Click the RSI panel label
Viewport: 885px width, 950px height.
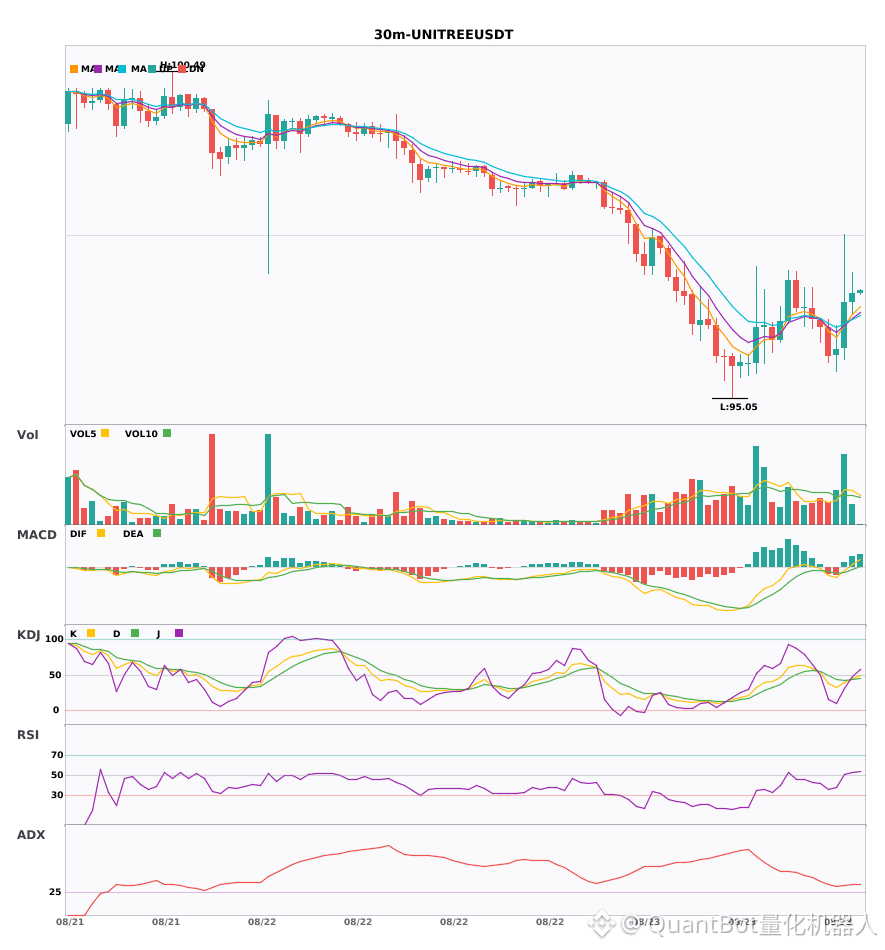tap(28, 735)
